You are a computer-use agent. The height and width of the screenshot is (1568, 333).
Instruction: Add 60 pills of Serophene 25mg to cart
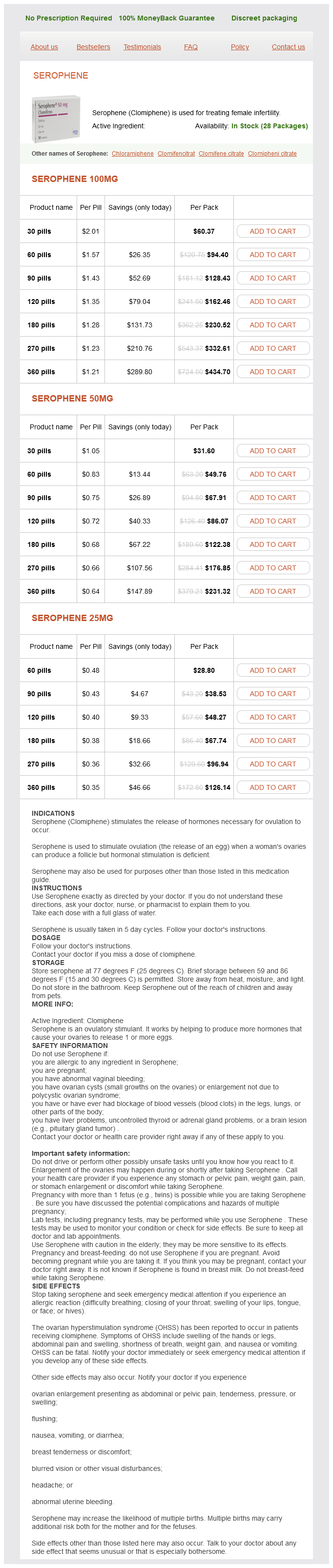coord(273,670)
